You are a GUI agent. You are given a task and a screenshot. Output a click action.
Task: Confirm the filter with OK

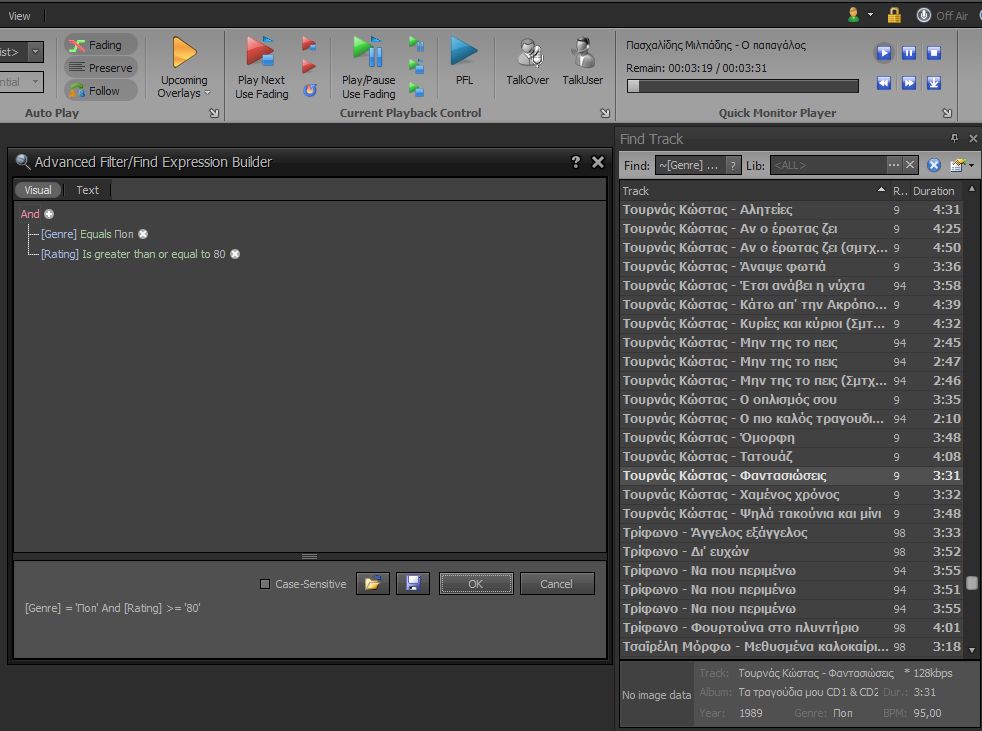tap(475, 584)
